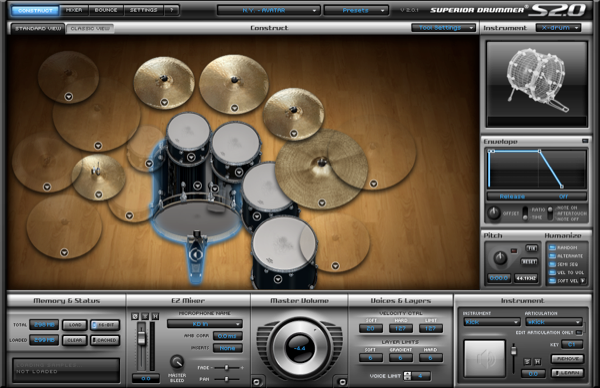Open the bottom-left faded cymbal dropdown arrow
This screenshot has height=388, width=600.
click(x=64, y=252)
